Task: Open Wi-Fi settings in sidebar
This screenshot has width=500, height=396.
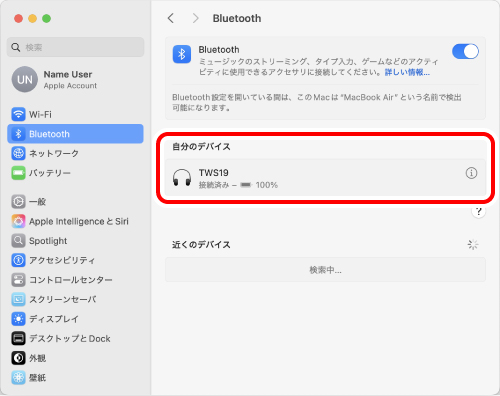Action: pyautogui.click(x=75, y=114)
